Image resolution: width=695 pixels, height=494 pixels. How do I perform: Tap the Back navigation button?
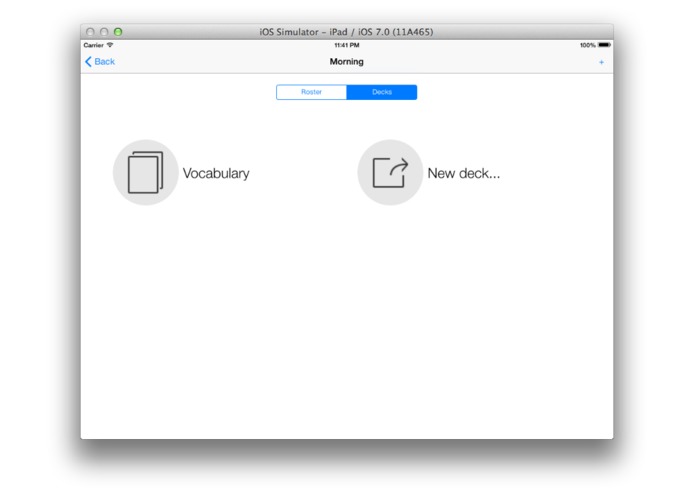coord(100,62)
